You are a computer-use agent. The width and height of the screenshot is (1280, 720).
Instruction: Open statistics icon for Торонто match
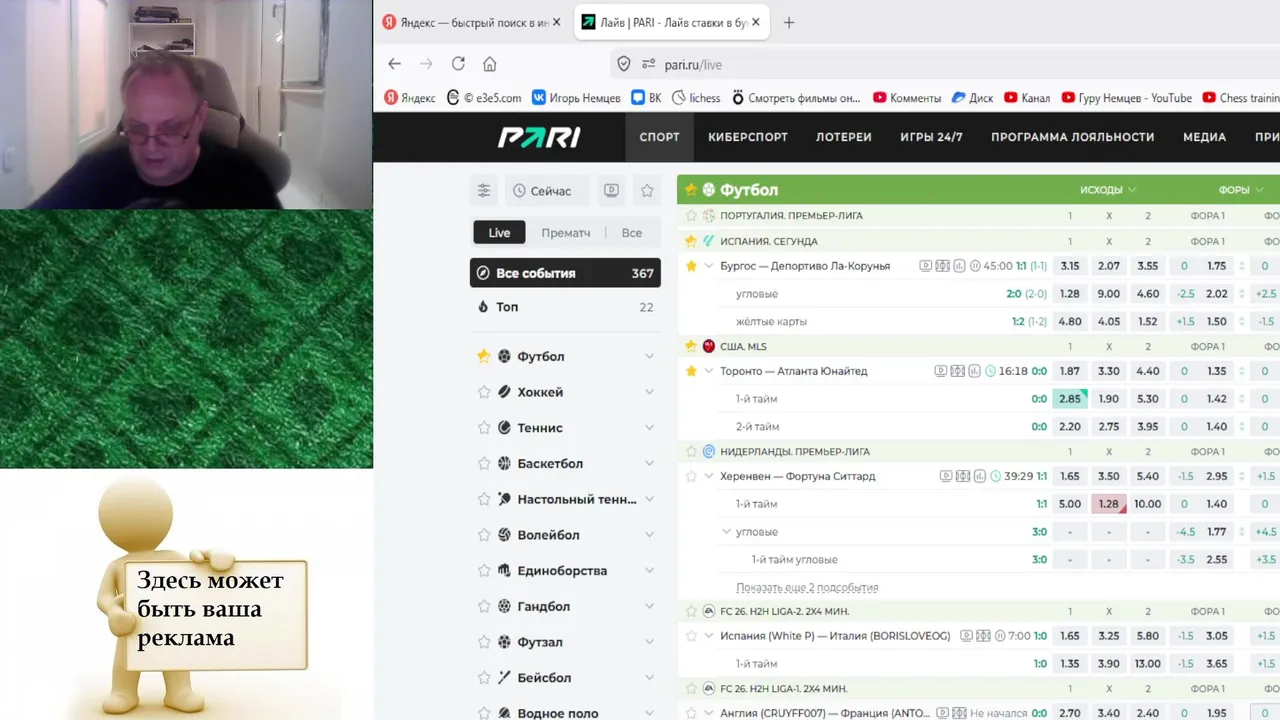(975, 371)
